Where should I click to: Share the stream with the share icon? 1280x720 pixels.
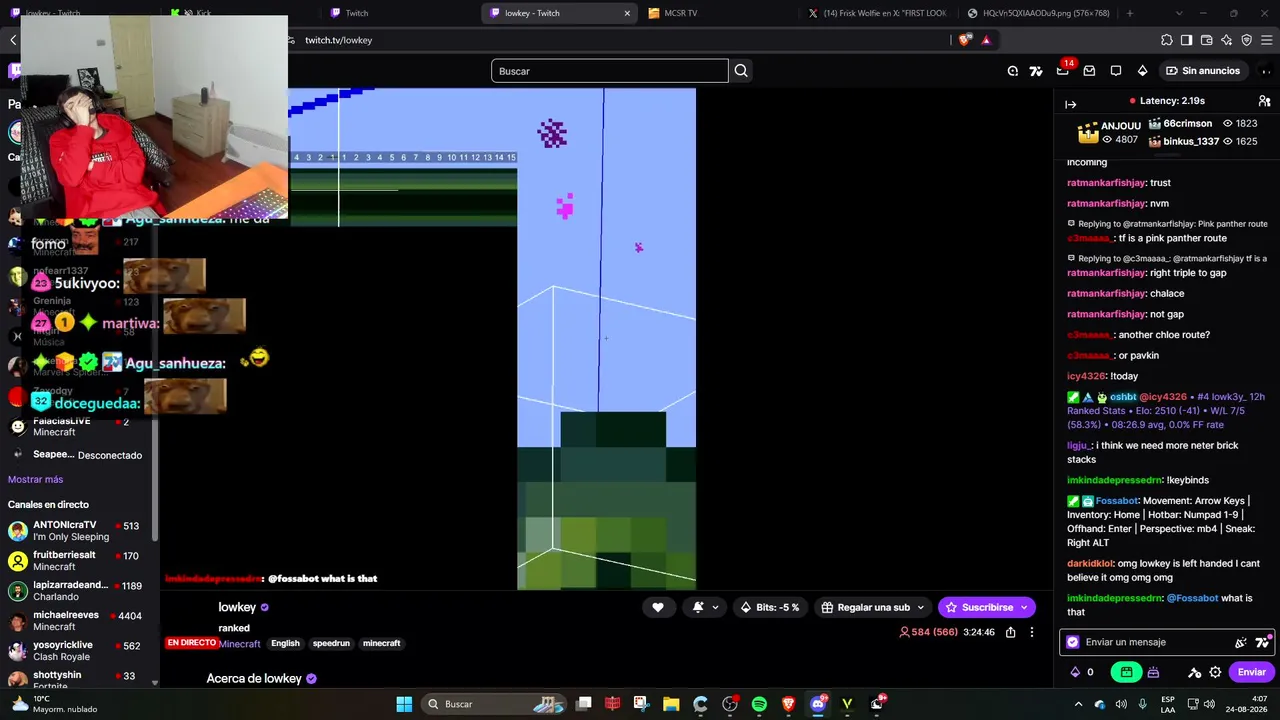pos(1010,632)
